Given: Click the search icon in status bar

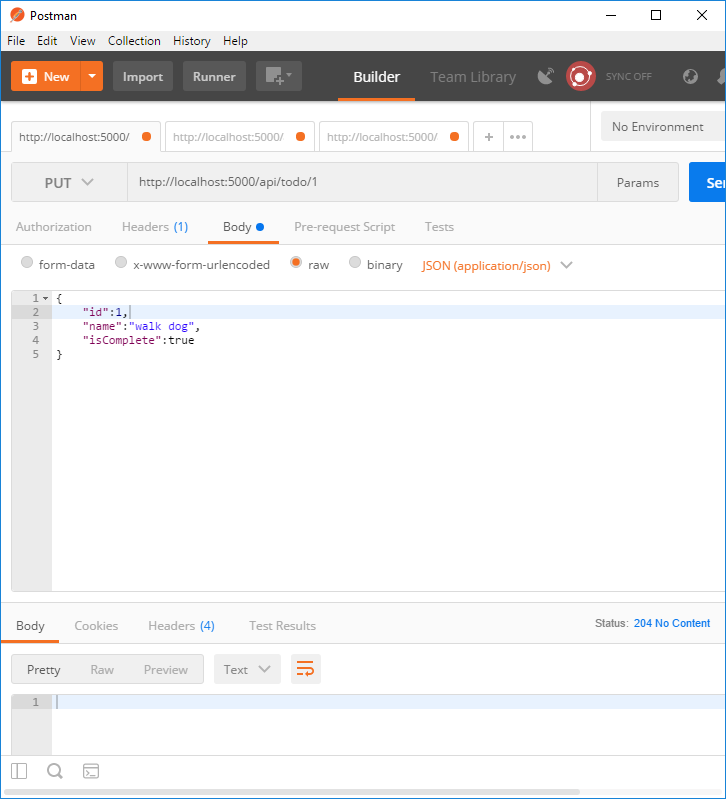Looking at the screenshot, I should coord(55,771).
